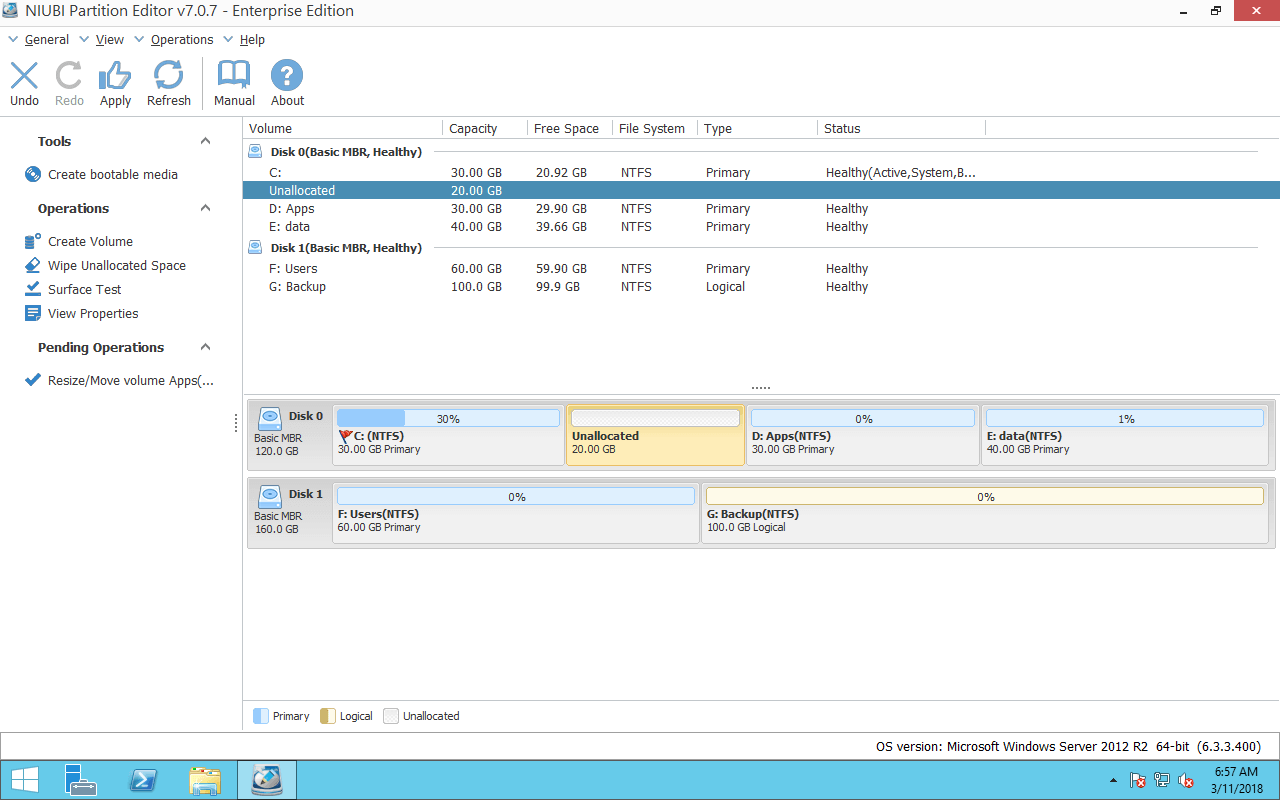
Task: Open the About question-mark icon
Action: click(287, 76)
